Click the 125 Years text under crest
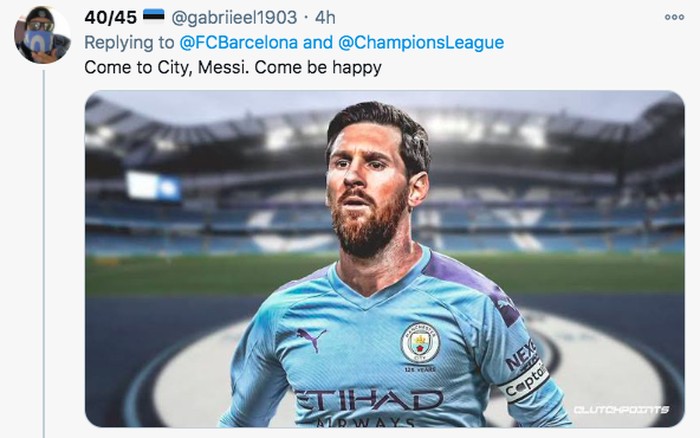This screenshot has width=700, height=438. pyautogui.click(x=420, y=369)
